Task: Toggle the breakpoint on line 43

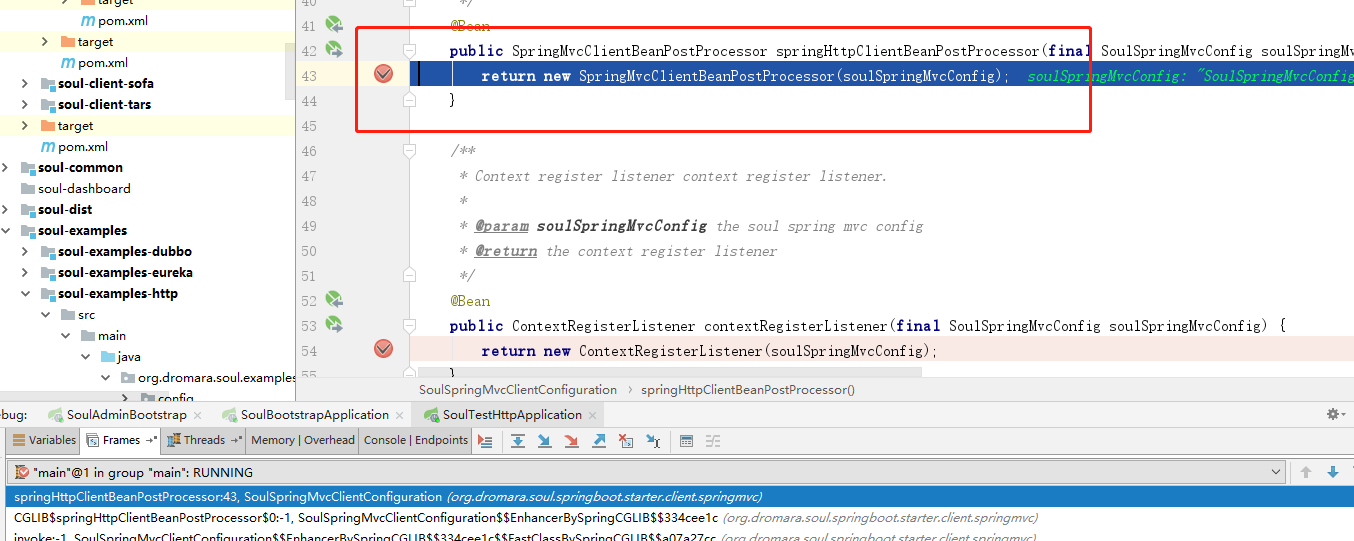Action: point(383,74)
